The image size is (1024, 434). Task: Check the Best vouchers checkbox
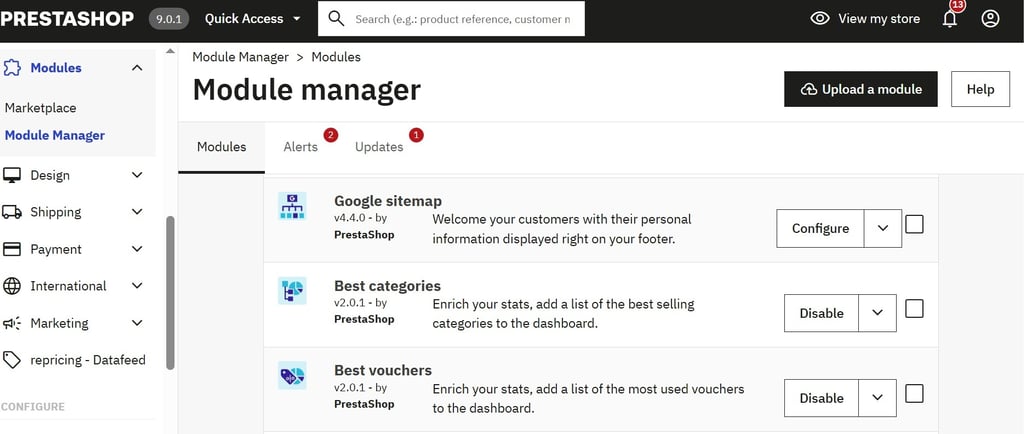click(x=914, y=394)
